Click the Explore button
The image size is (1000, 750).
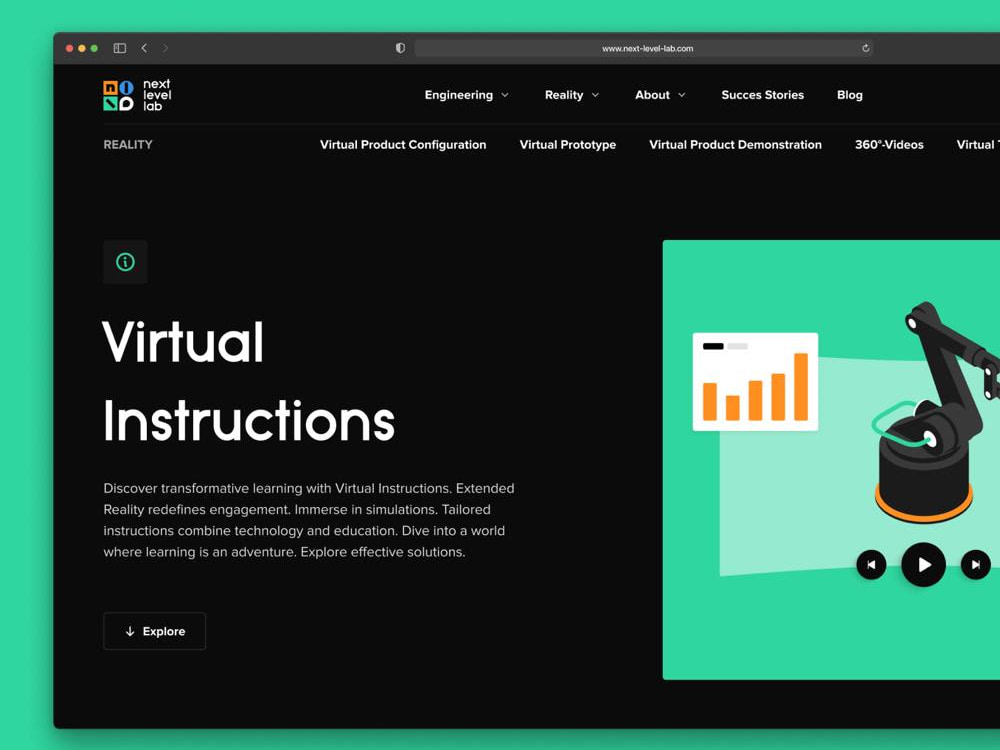(154, 631)
